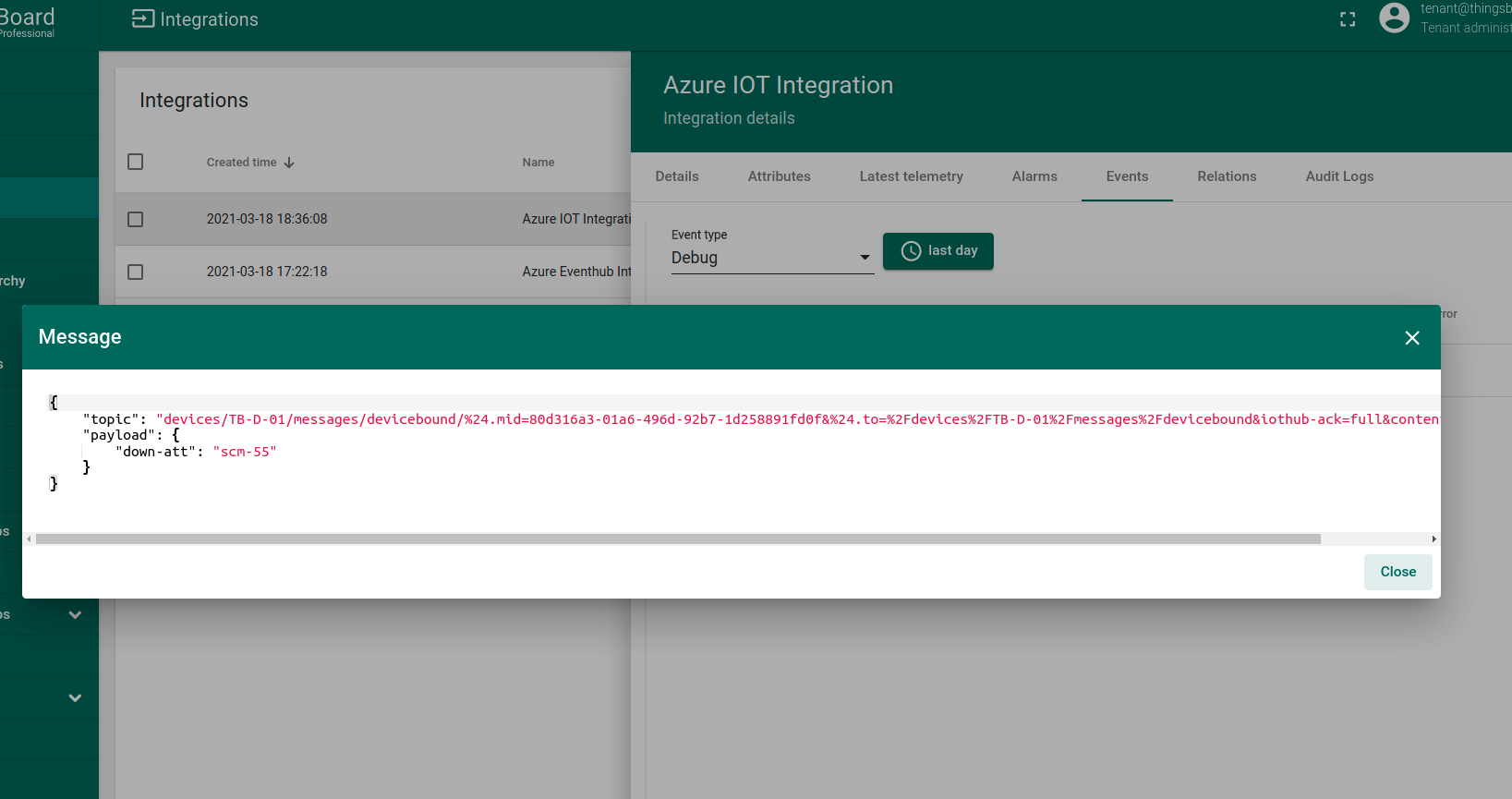Switch to the Details tab

click(x=677, y=176)
